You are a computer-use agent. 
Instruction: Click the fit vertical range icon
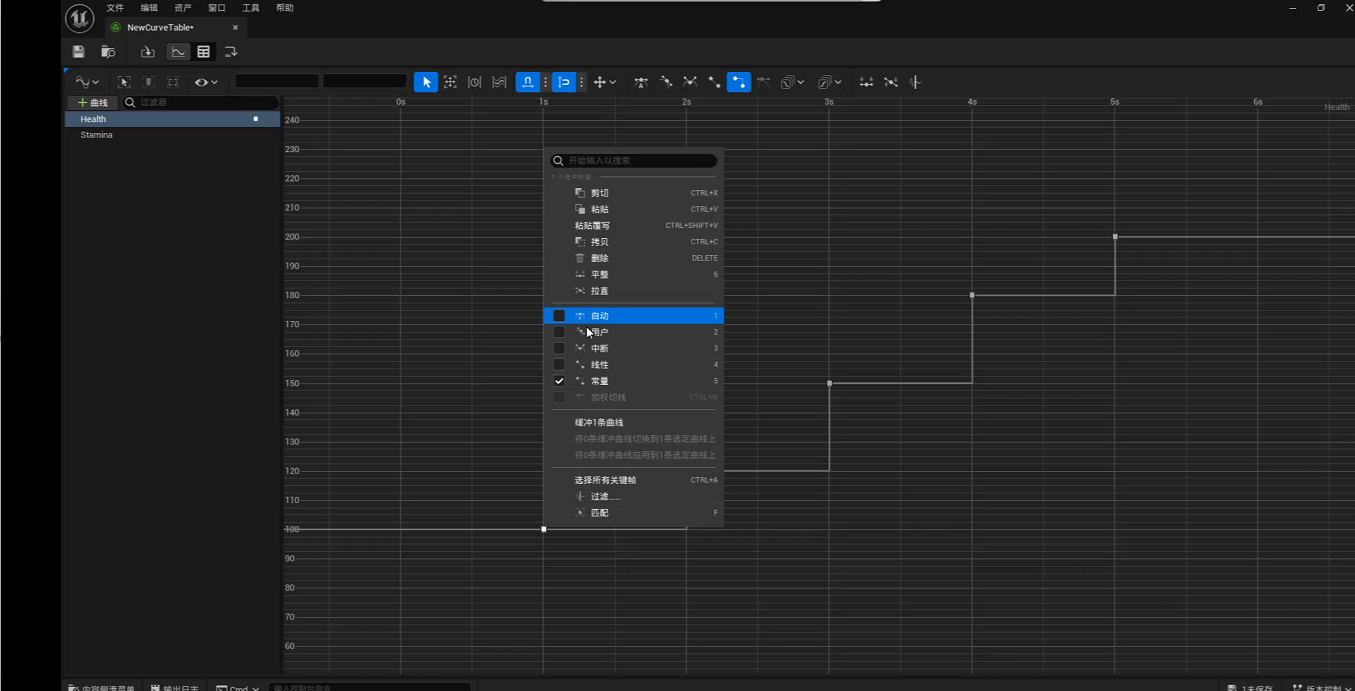click(x=499, y=82)
